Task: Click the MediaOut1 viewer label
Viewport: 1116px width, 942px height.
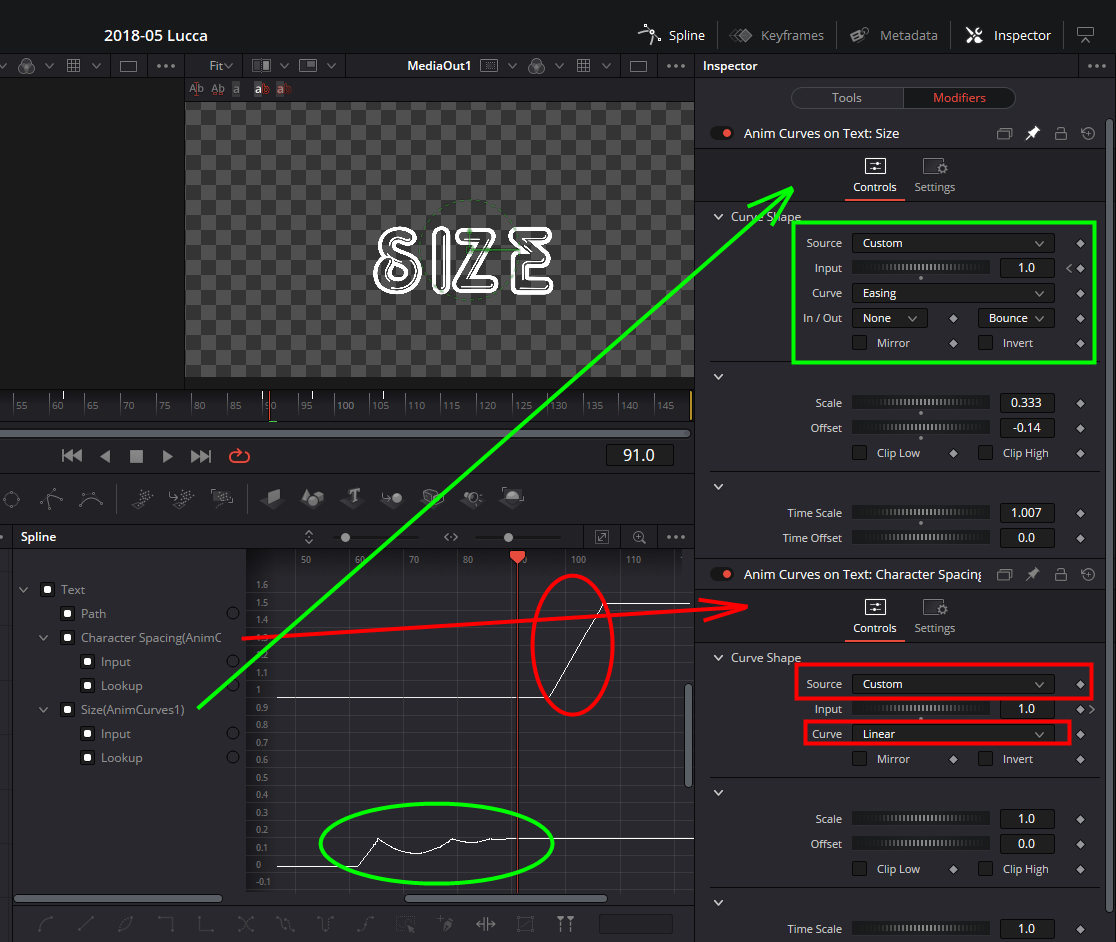Action: pos(439,65)
